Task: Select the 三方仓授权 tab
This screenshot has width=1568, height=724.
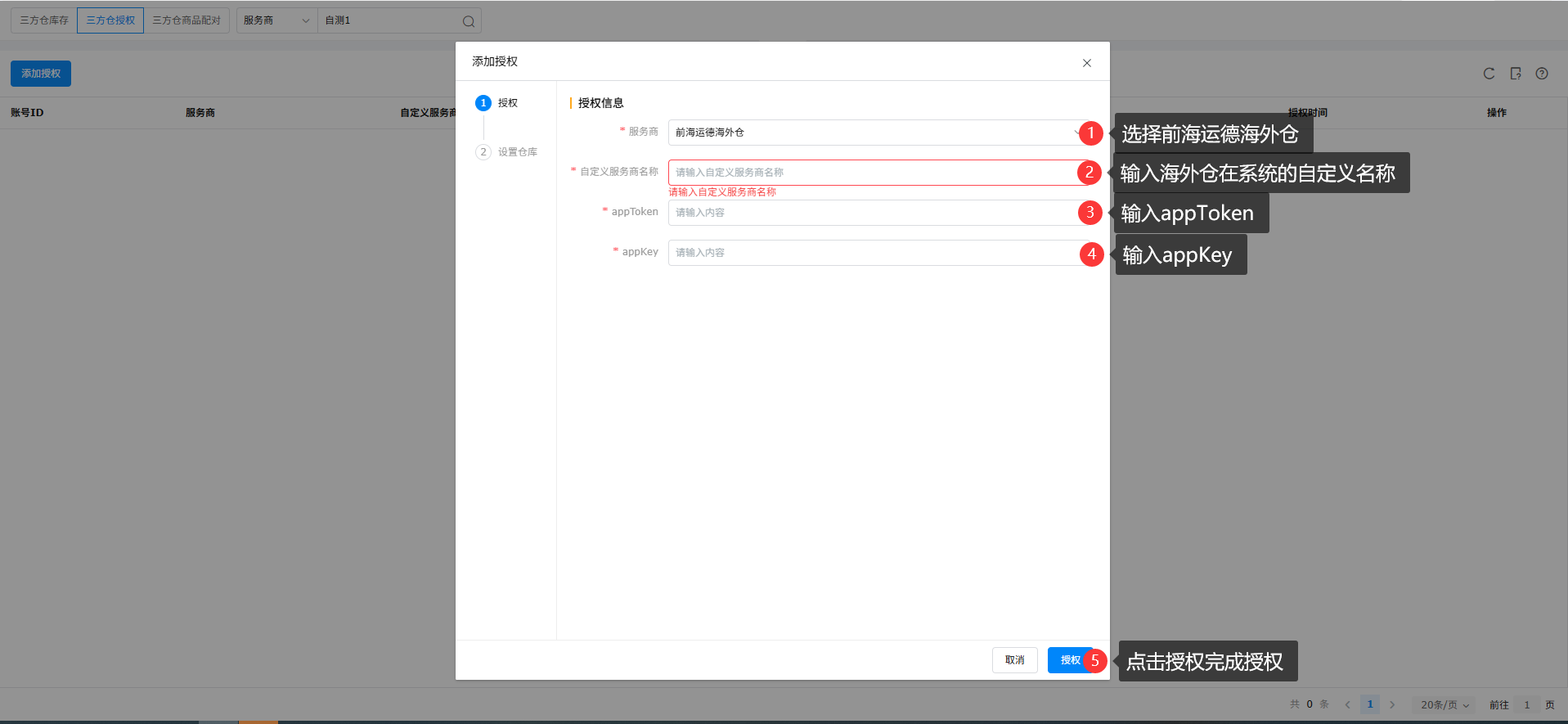Action: pyautogui.click(x=110, y=20)
